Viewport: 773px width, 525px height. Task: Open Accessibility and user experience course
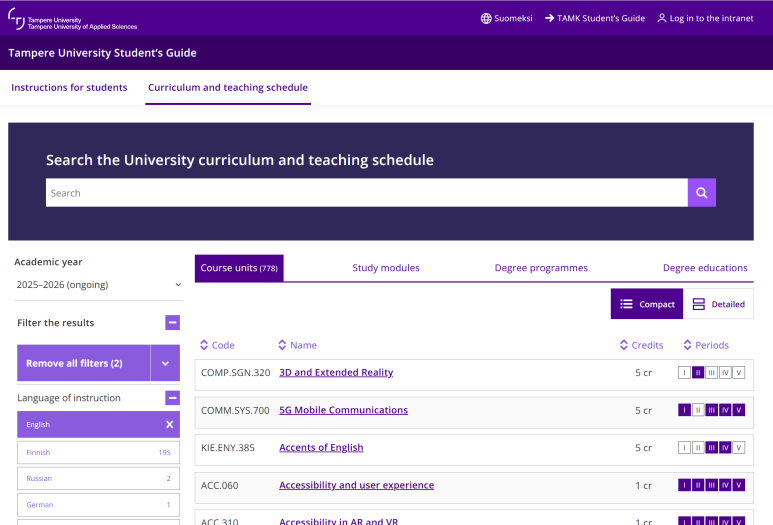pos(357,485)
